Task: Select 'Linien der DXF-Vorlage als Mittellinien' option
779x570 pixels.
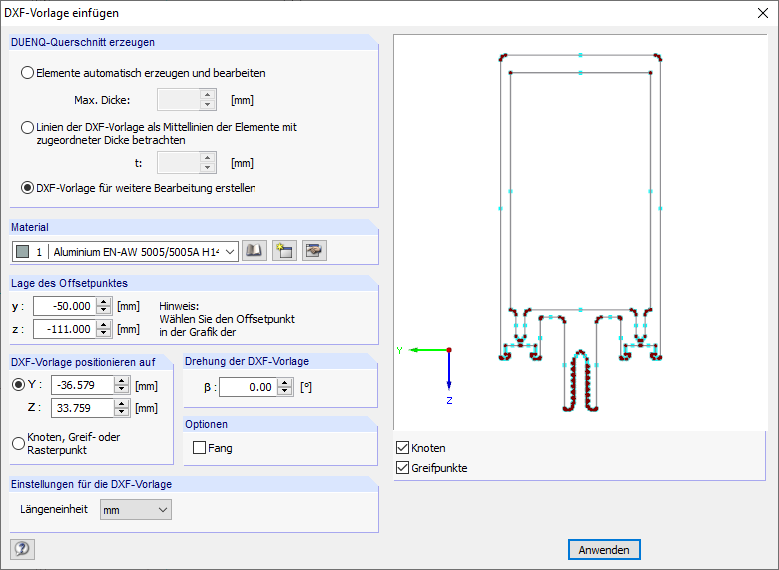Action: click(27, 127)
